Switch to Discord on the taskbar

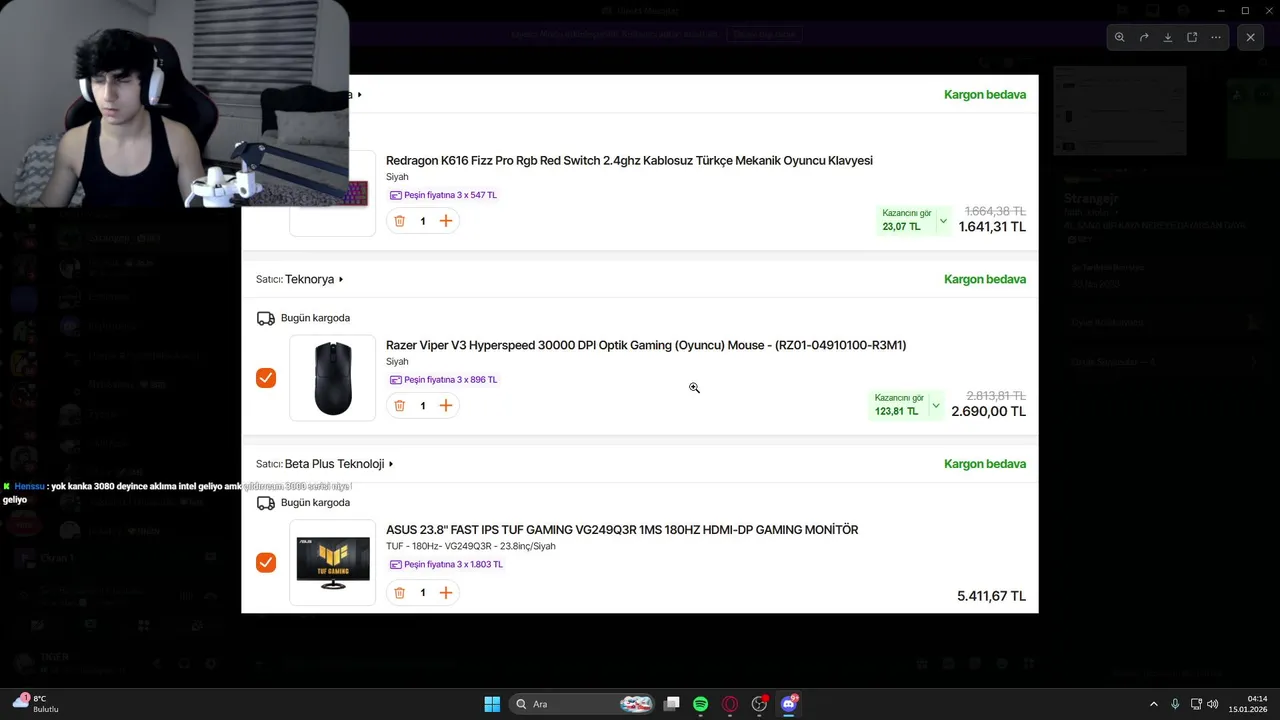tap(789, 704)
